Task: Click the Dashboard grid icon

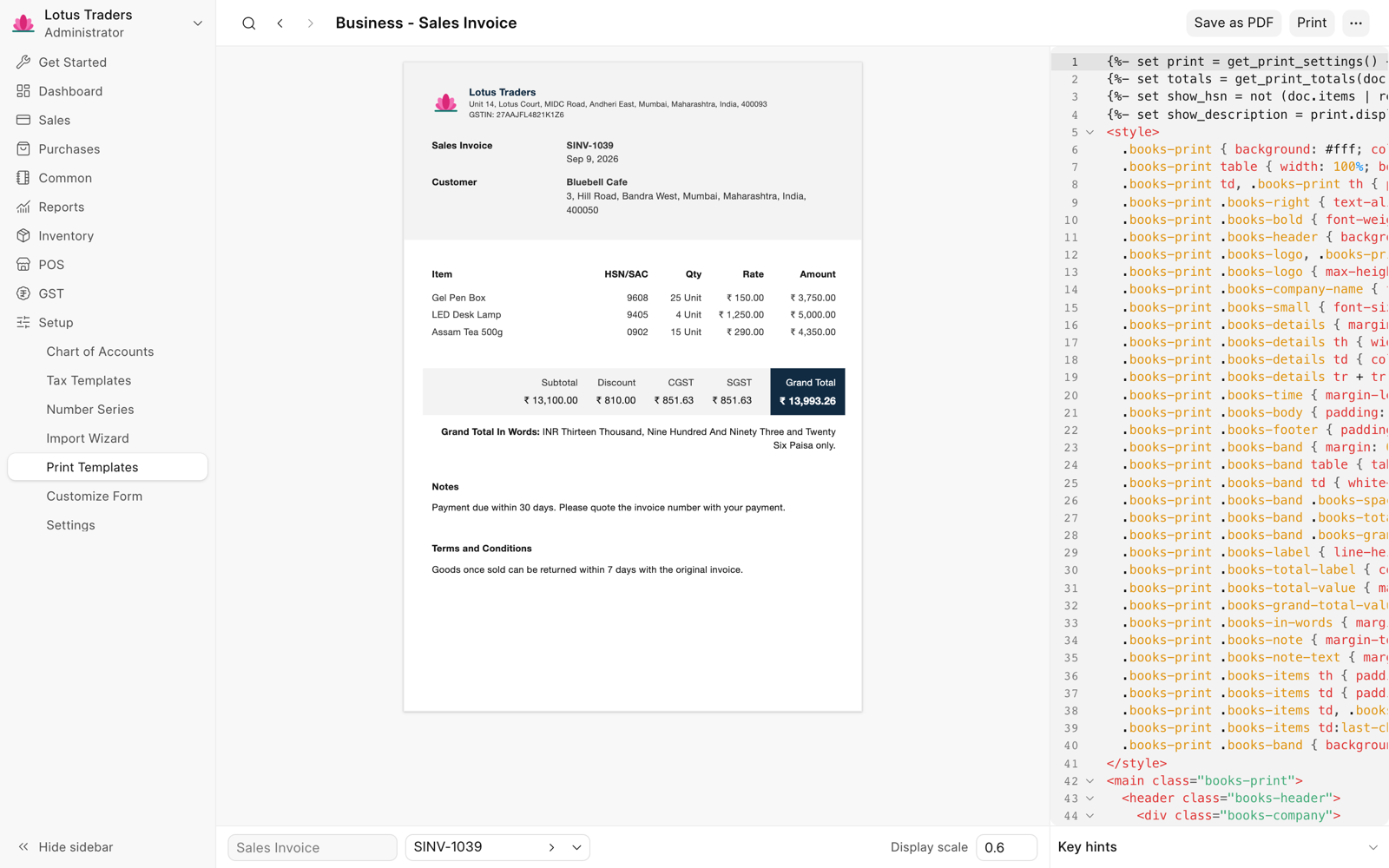Action: click(x=23, y=91)
